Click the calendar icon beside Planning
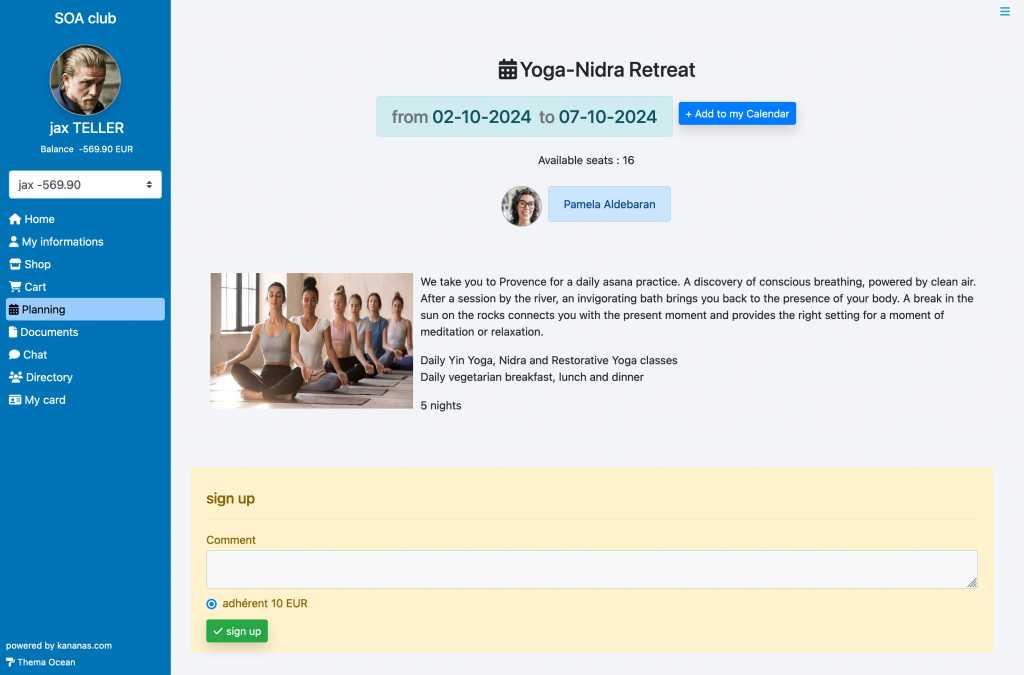Viewport: 1024px width, 675px height. (14, 309)
